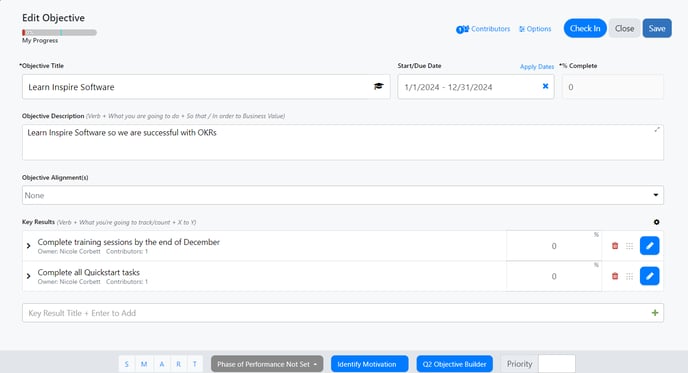The height and width of the screenshot is (373, 688).
Task: Click the My Progress bar
Action: pos(59,32)
